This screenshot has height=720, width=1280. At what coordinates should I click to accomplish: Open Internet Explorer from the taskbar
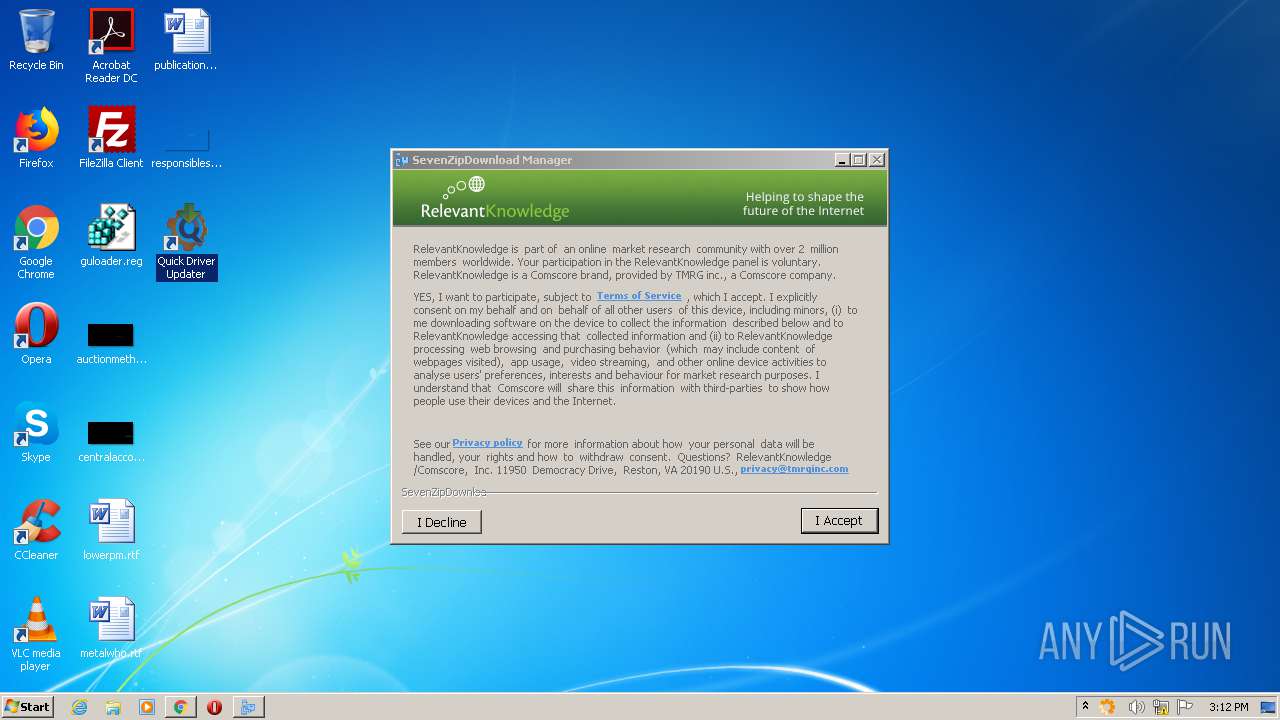tap(80, 707)
